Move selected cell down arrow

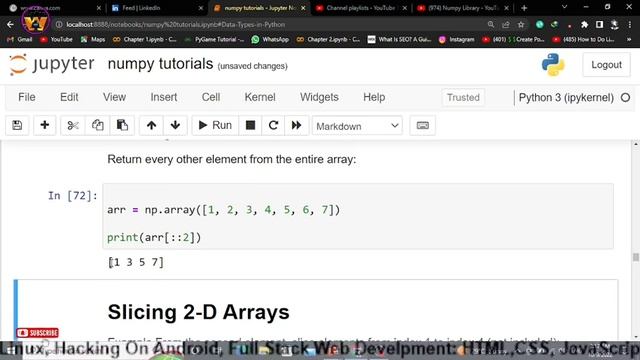tap(176, 125)
